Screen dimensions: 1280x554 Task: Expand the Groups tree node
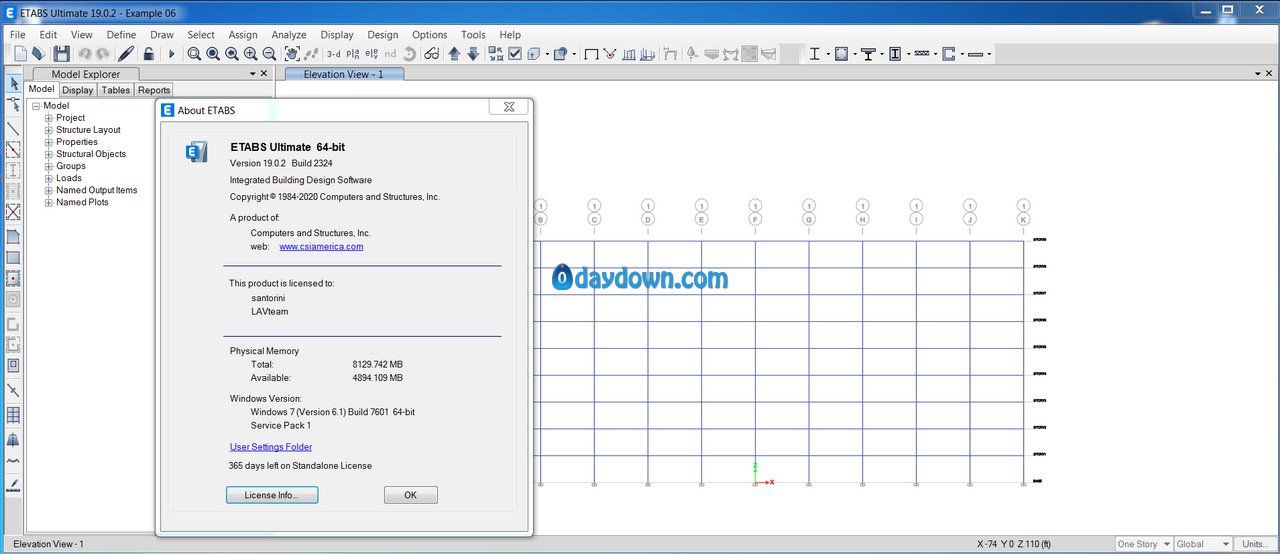coord(48,166)
